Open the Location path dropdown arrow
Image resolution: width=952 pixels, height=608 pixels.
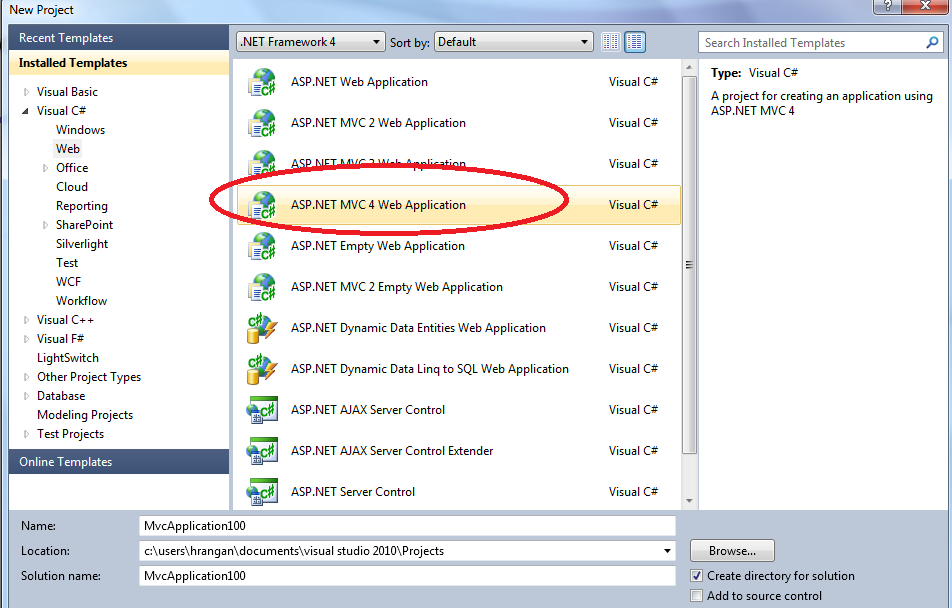(667, 551)
